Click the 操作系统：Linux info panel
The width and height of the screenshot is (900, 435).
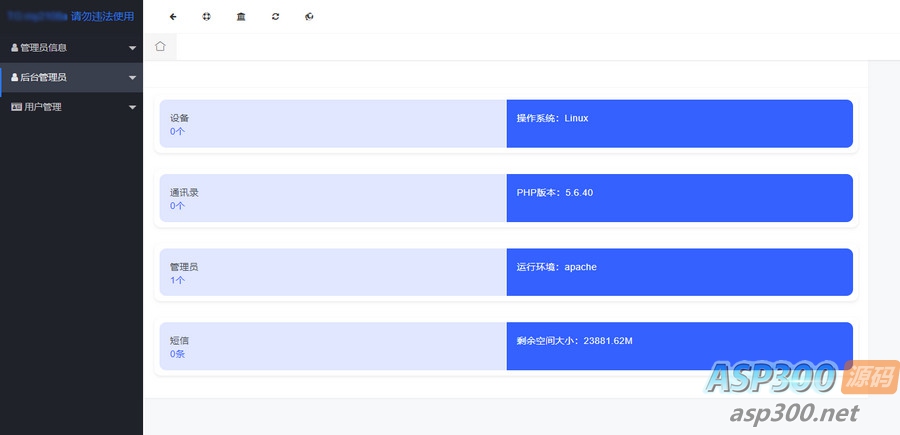click(680, 123)
